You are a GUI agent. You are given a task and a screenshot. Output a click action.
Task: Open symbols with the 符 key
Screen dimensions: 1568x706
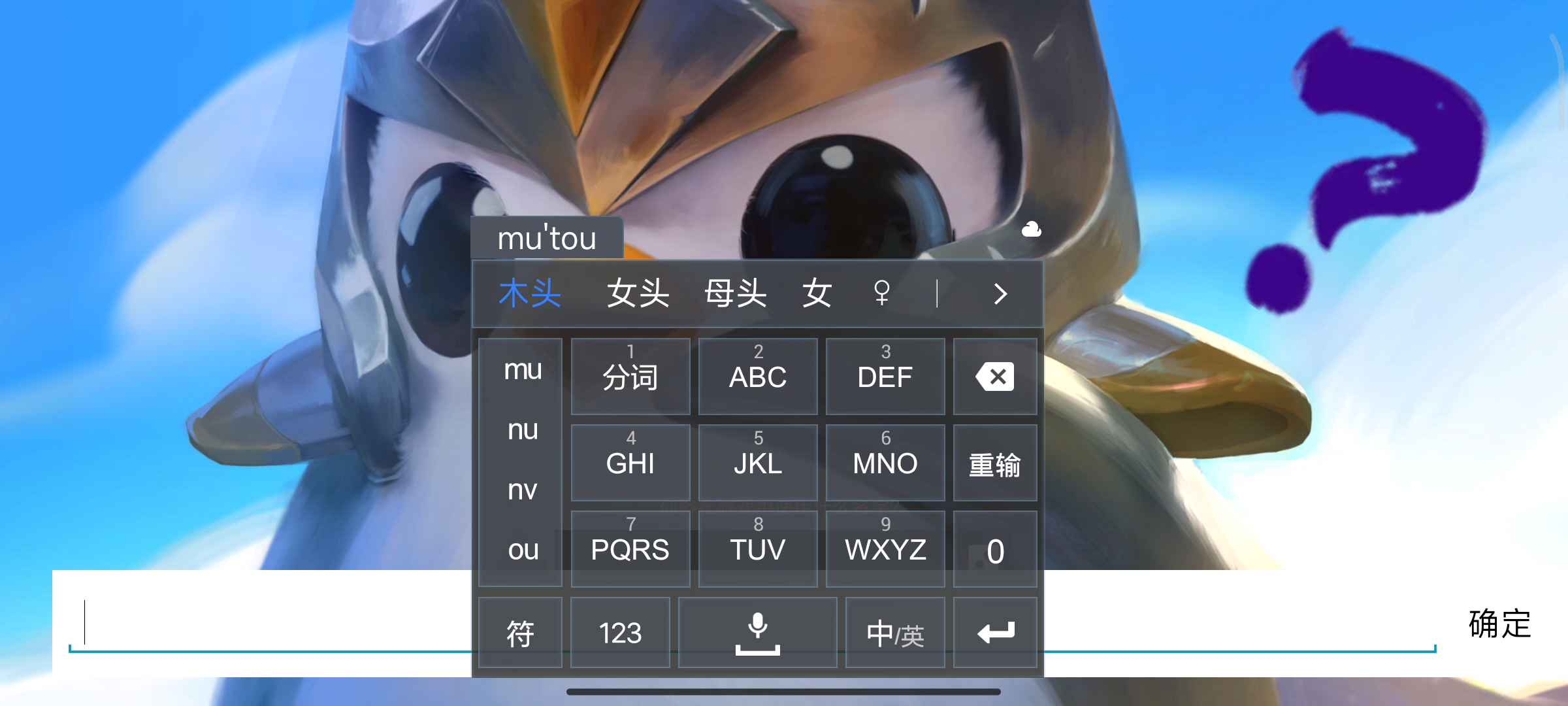520,632
